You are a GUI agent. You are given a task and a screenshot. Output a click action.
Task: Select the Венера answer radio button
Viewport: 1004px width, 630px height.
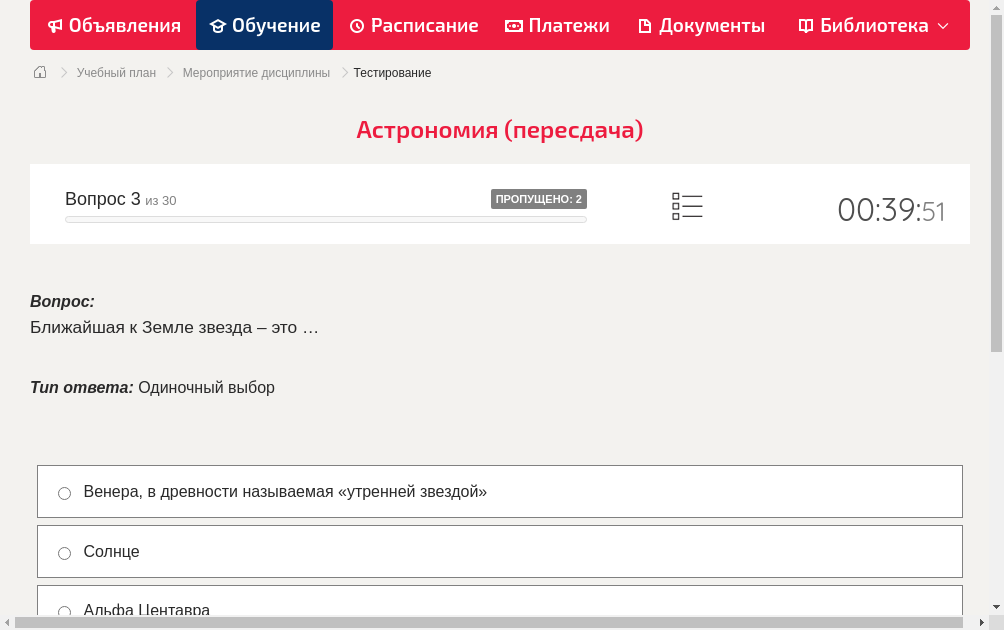point(64,492)
